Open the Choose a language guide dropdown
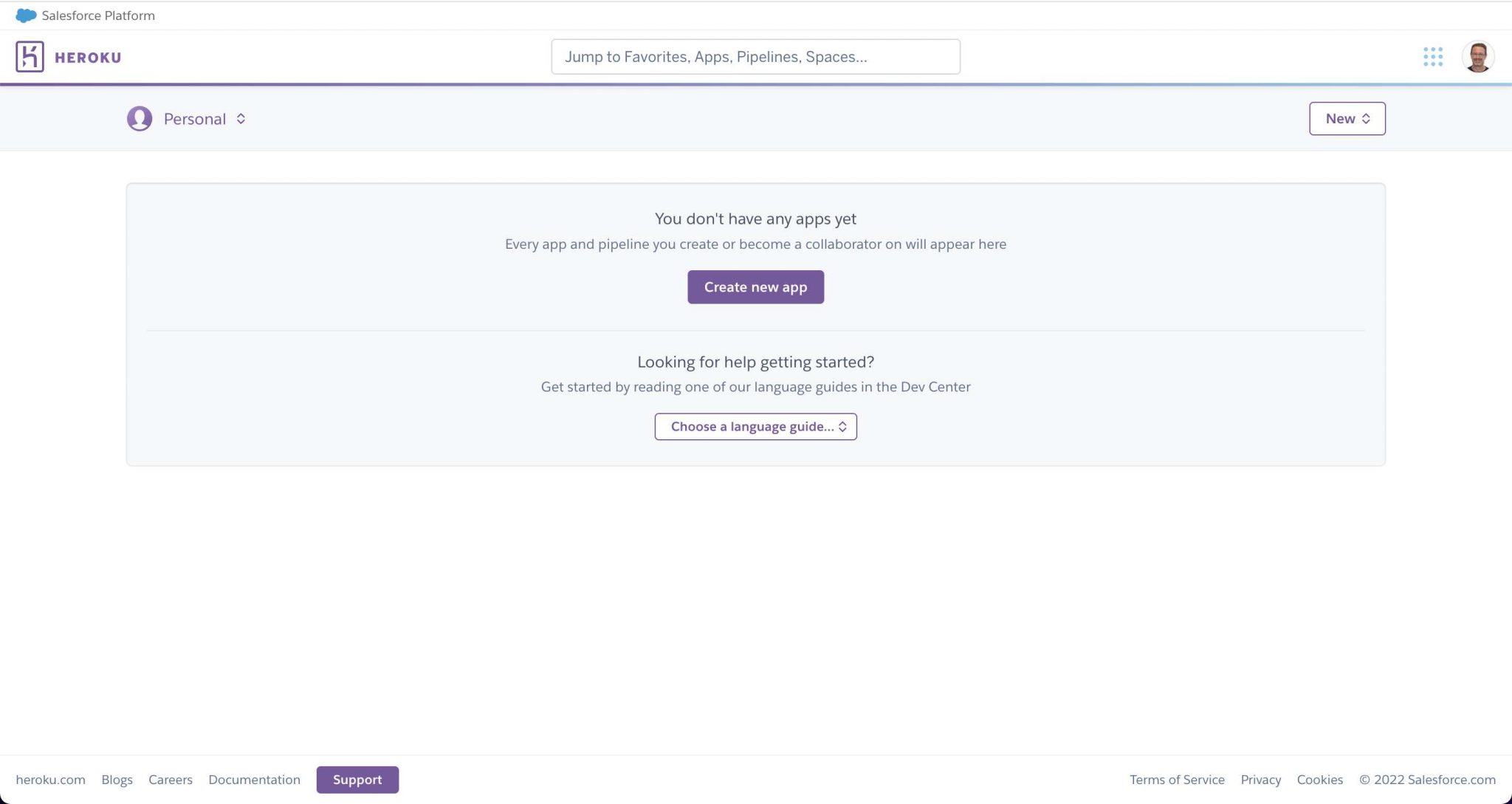1512x804 pixels. click(755, 426)
